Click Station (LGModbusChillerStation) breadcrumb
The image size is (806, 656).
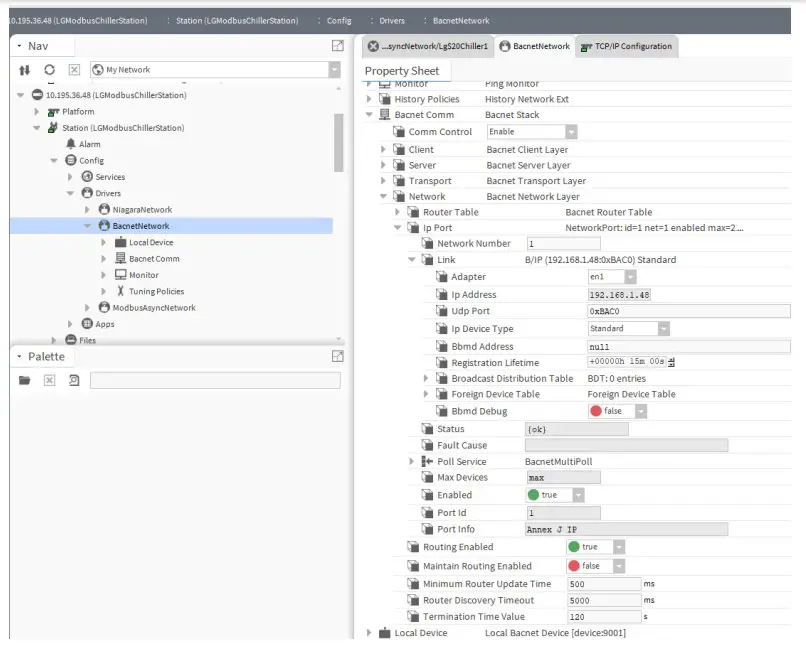[x=237, y=21]
